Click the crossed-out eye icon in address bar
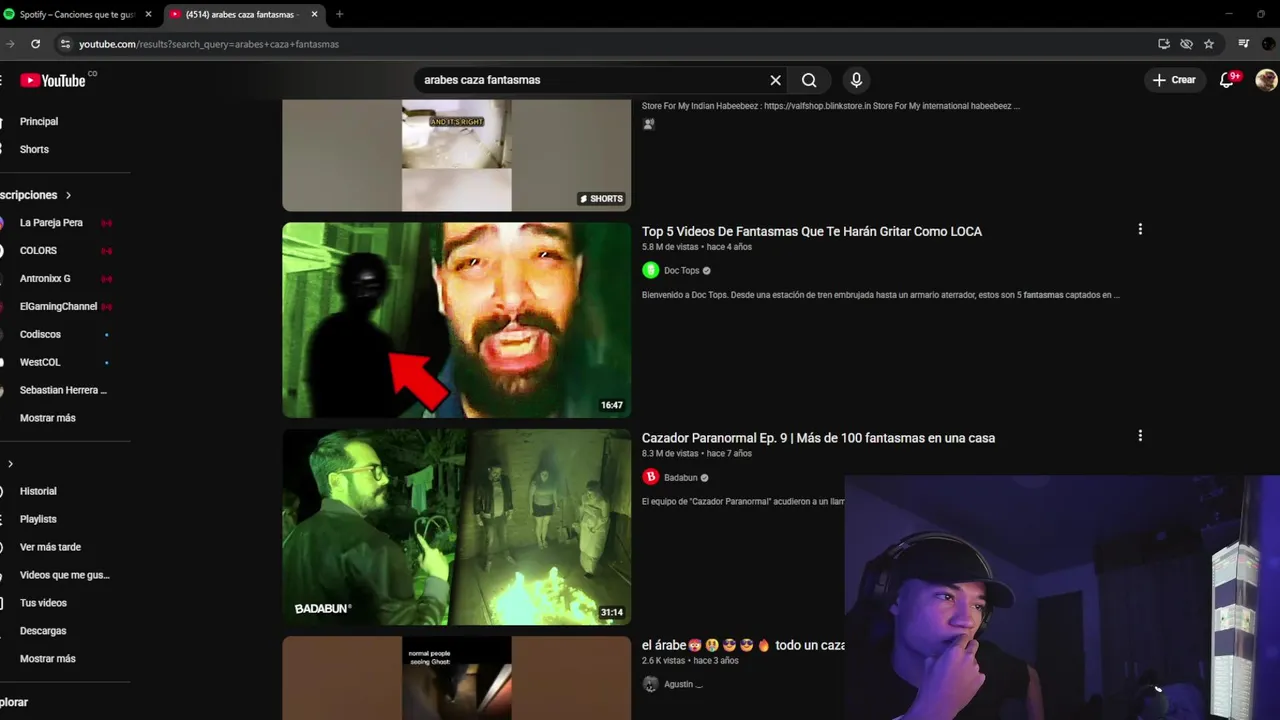Image resolution: width=1280 pixels, height=720 pixels. point(1186,44)
